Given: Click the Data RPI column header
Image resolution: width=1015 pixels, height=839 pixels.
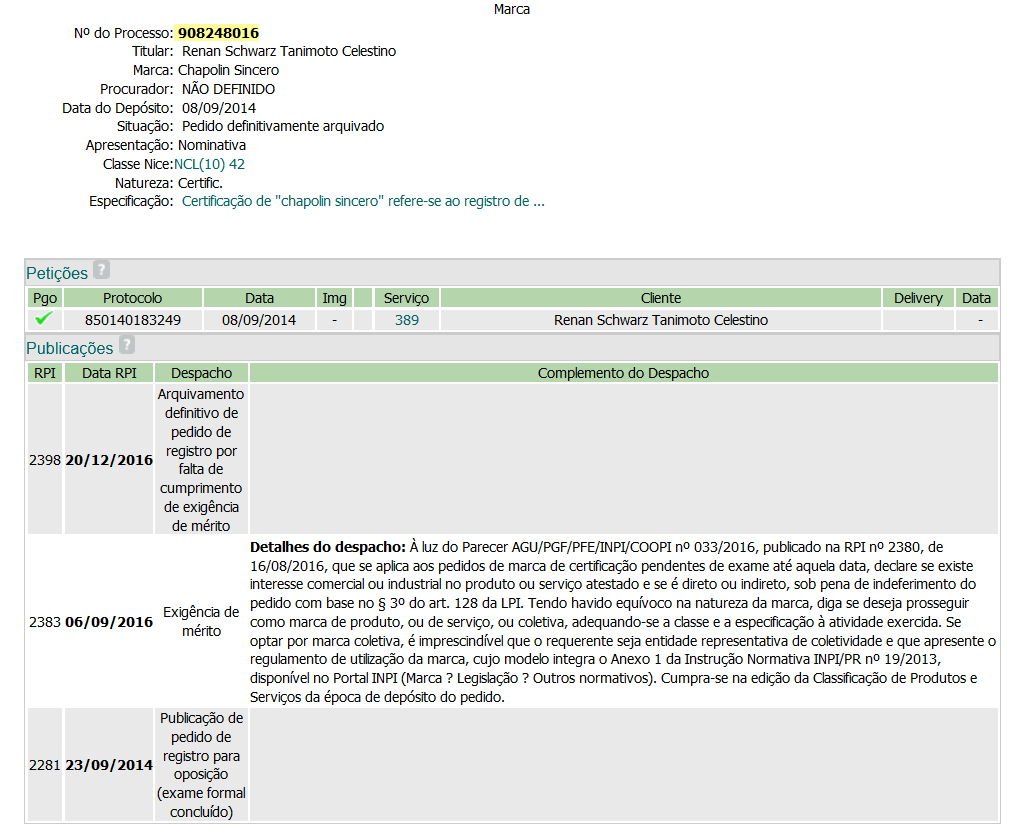Looking at the screenshot, I should point(109,373).
